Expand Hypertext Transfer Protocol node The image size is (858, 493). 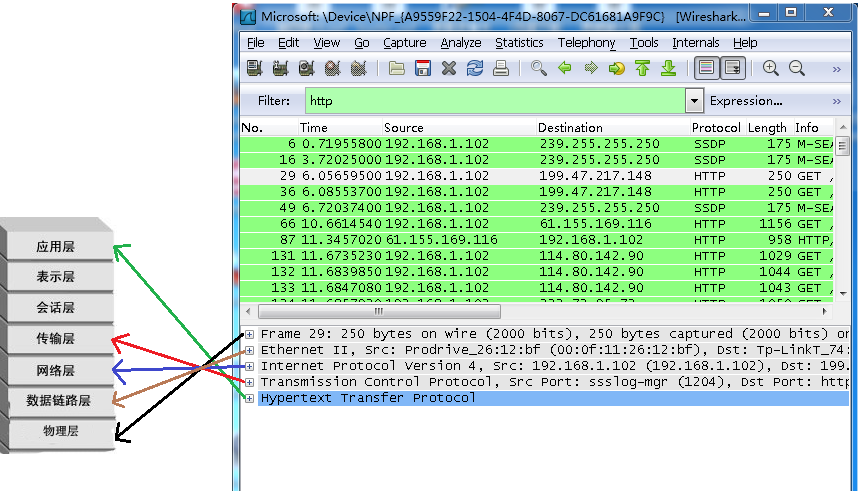click(250, 398)
